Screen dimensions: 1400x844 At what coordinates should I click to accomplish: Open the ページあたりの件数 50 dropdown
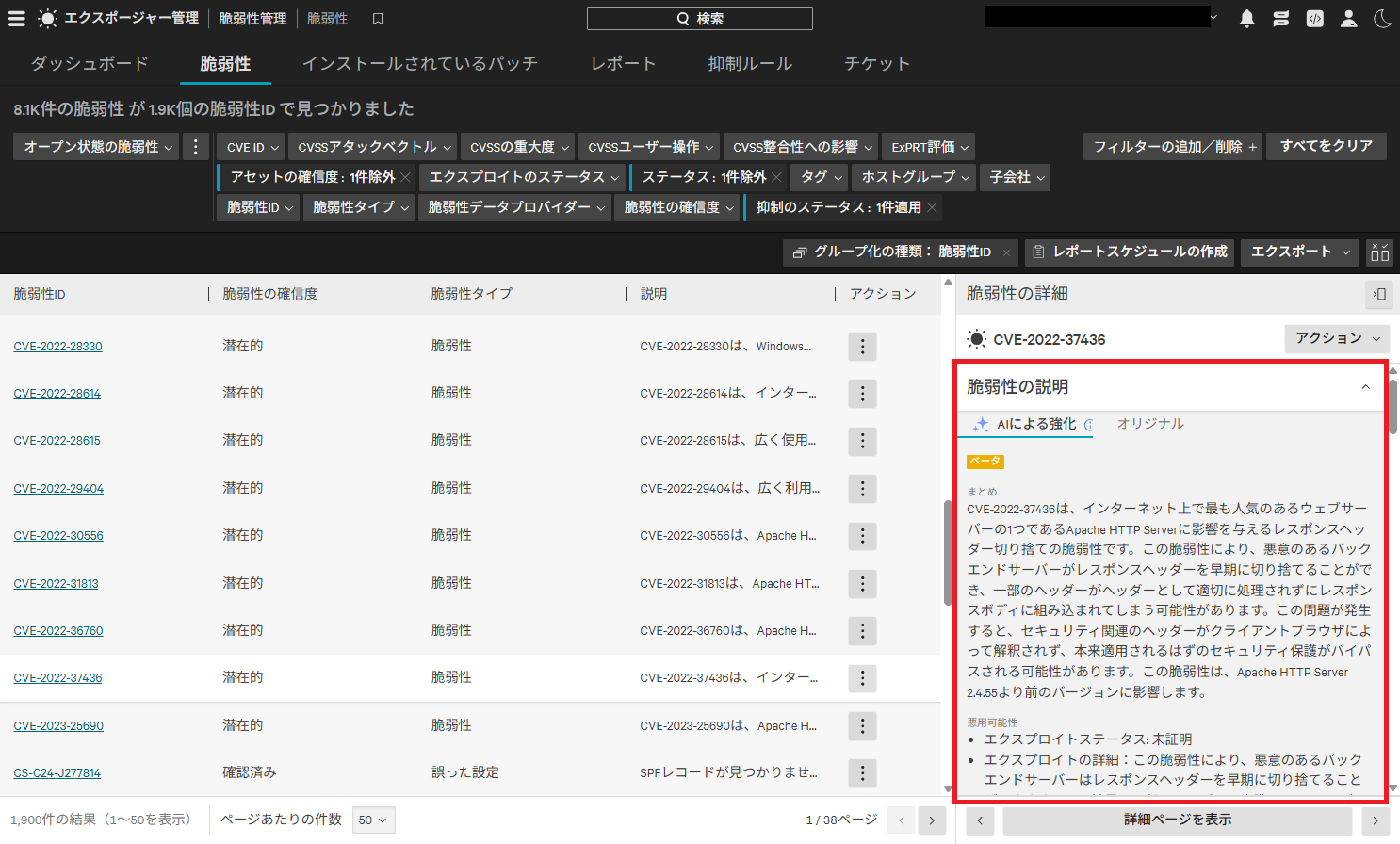[373, 820]
